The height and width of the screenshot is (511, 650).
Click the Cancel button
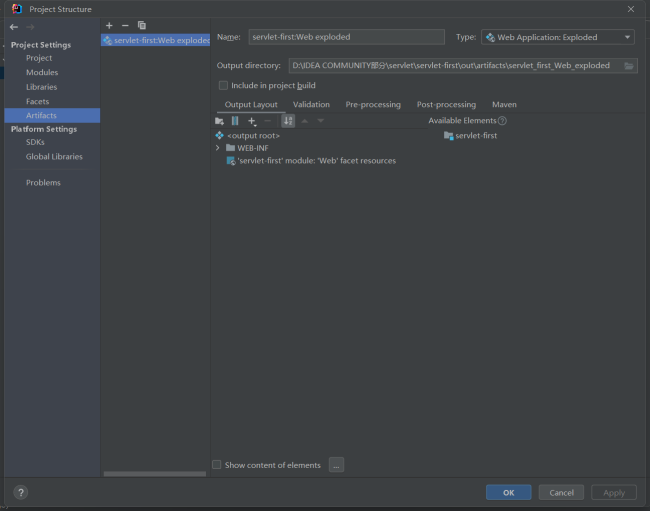(561, 492)
